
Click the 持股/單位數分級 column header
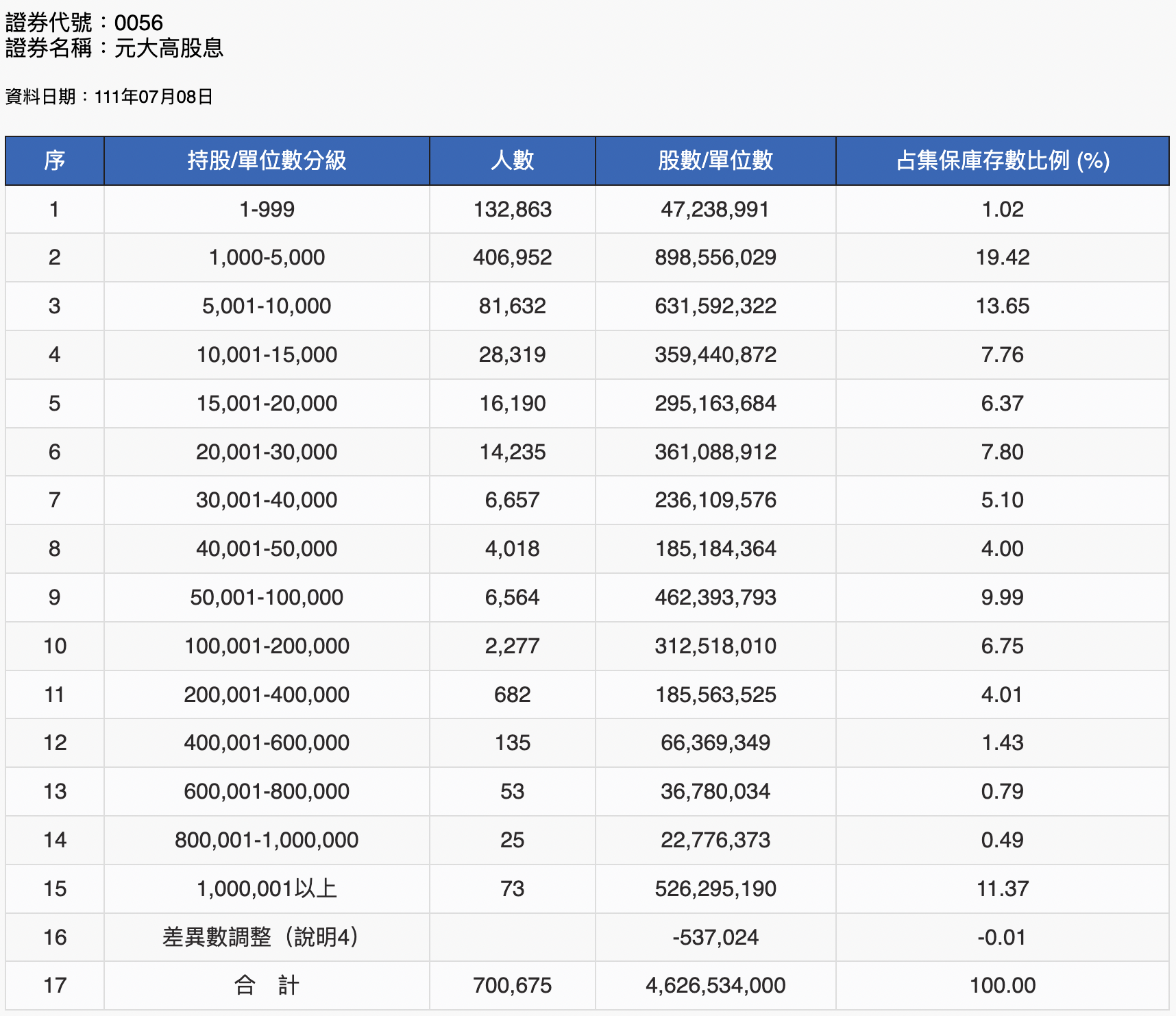click(x=267, y=160)
